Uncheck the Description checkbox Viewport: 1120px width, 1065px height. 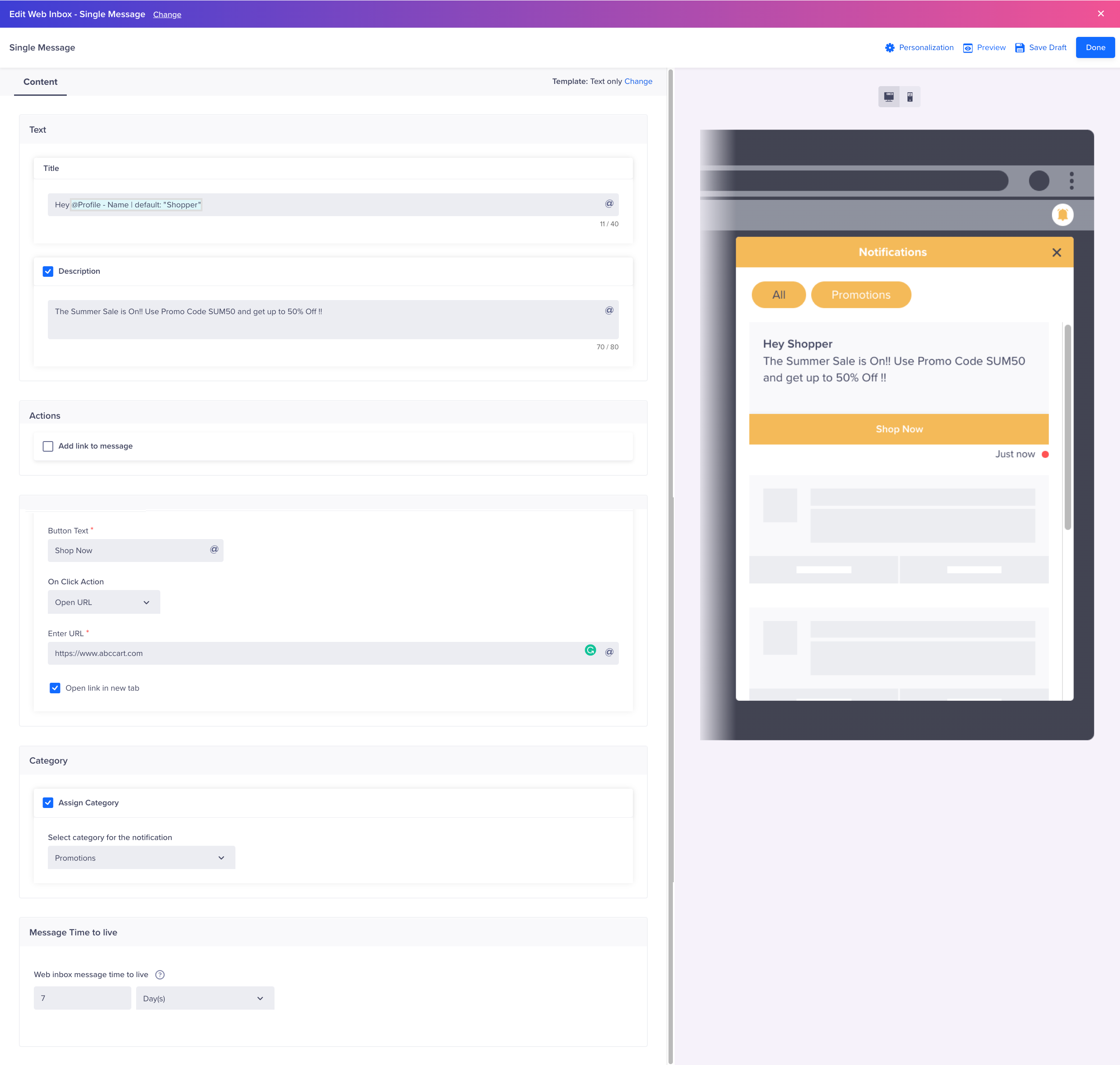click(48, 272)
